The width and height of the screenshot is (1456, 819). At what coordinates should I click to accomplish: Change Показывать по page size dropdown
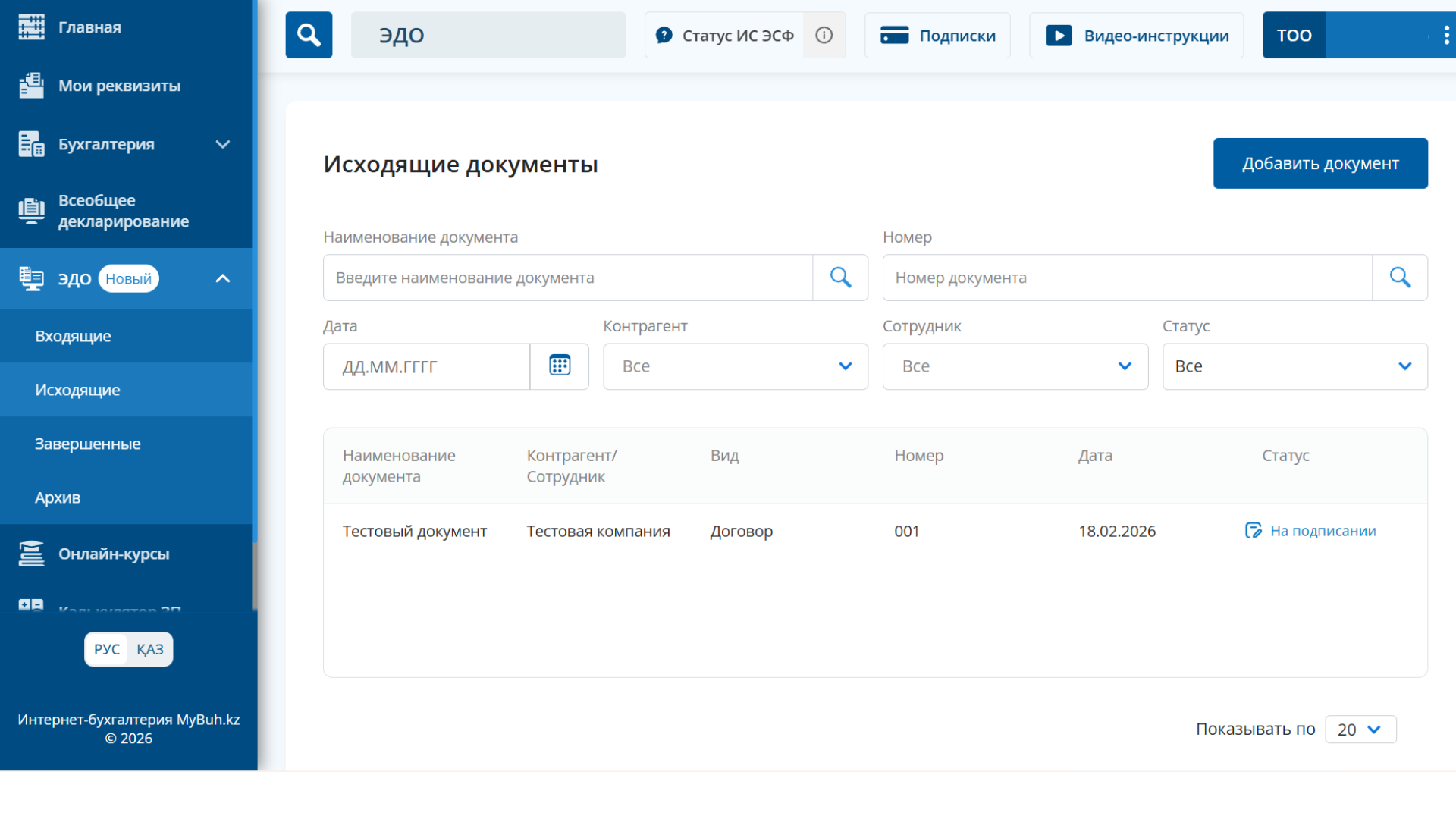[x=1360, y=729]
